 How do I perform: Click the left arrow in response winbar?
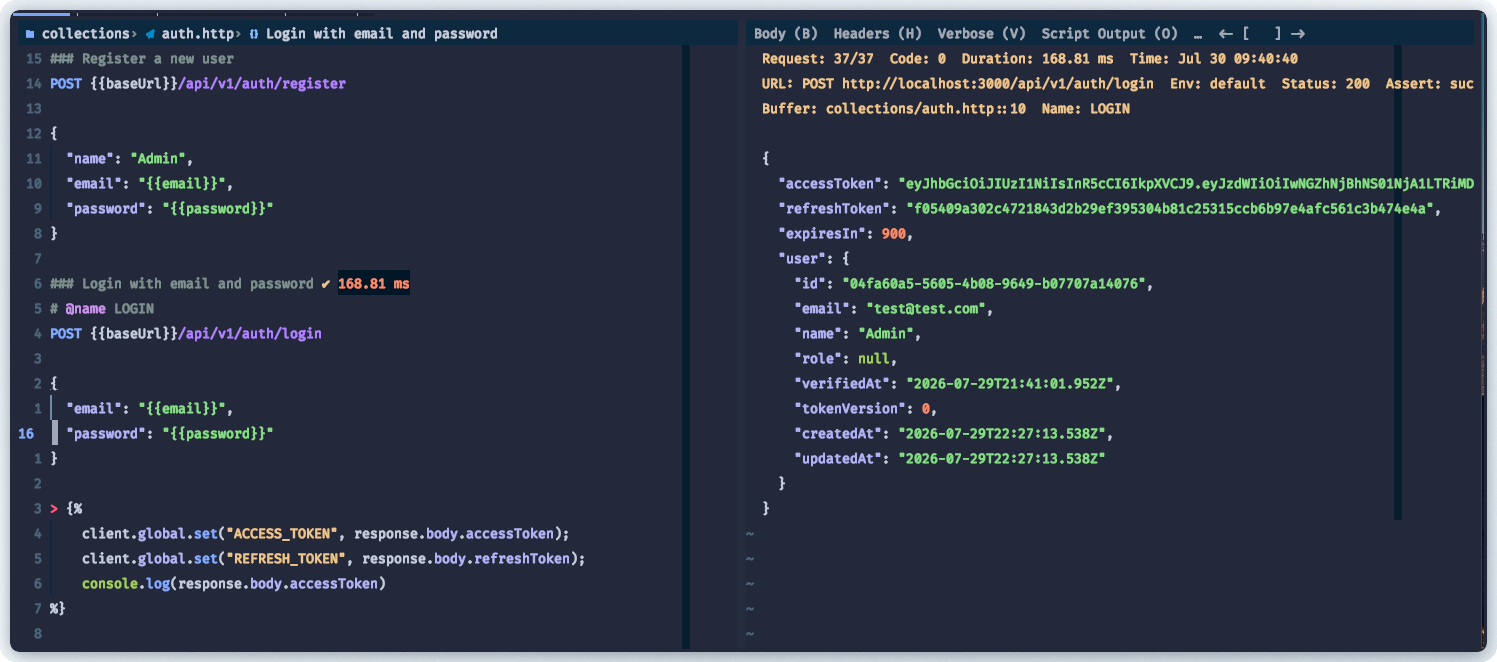[1225, 34]
